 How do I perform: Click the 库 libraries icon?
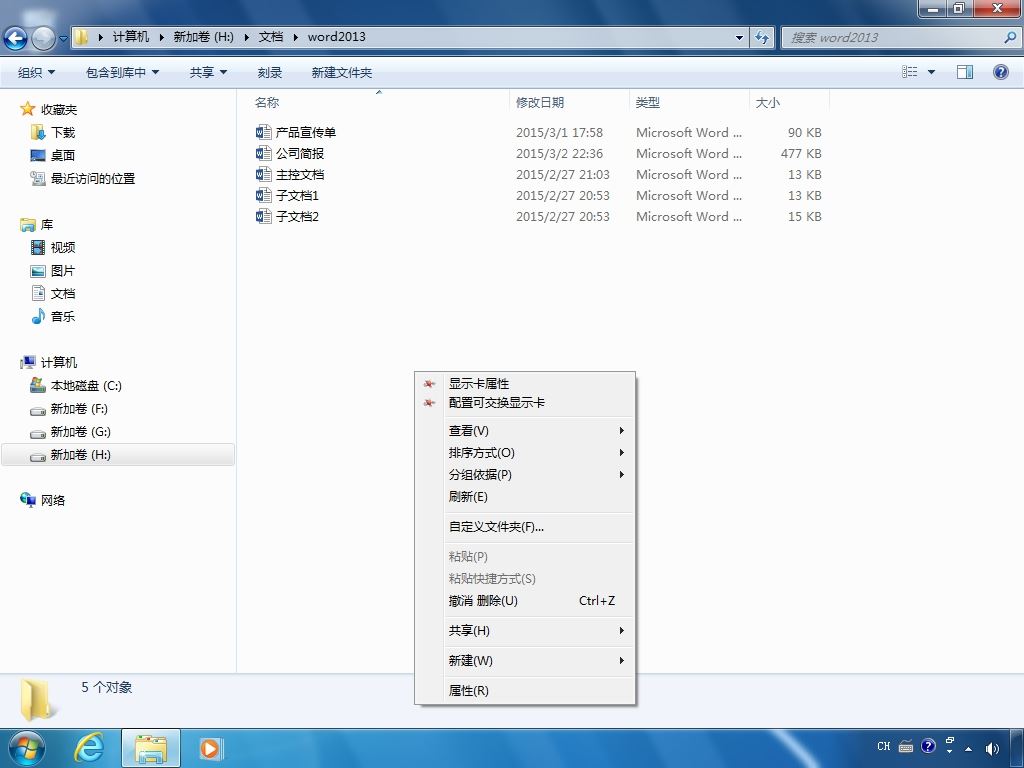(27, 225)
